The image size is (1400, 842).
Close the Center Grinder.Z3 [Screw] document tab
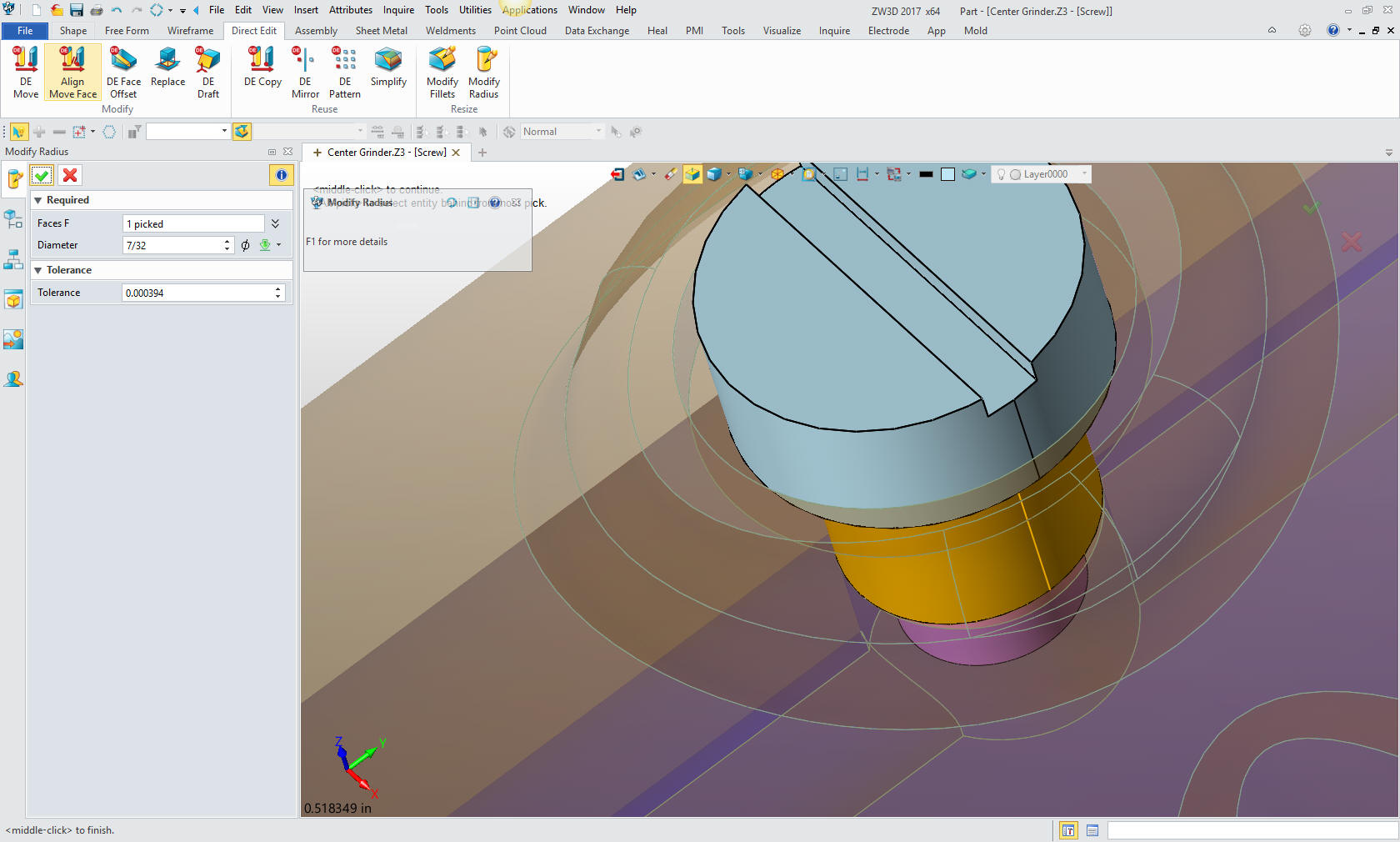[x=456, y=153]
